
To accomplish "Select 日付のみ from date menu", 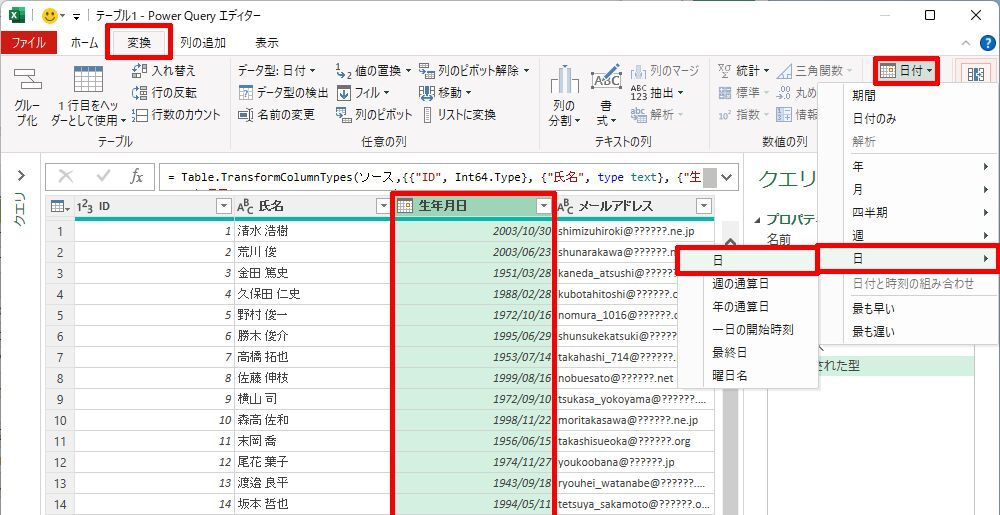I will click(874, 119).
